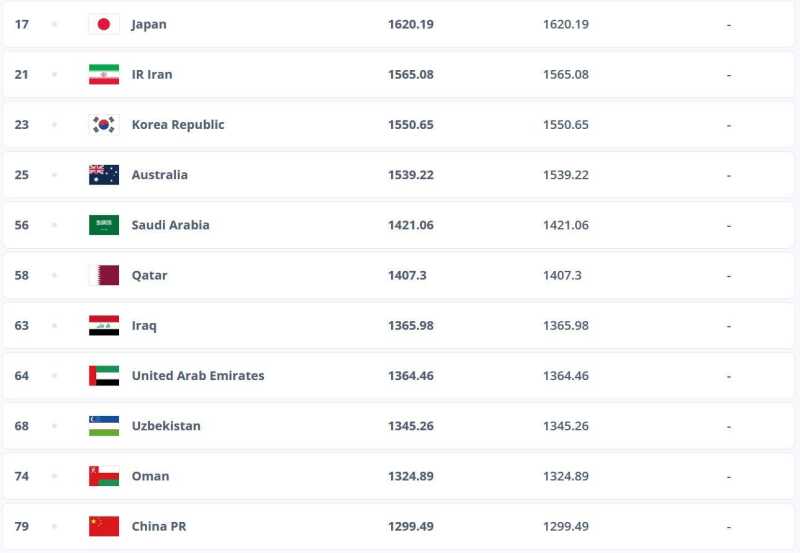Click the Japan flag icon
Image resolution: width=800 pixels, height=553 pixels.
coord(103,24)
